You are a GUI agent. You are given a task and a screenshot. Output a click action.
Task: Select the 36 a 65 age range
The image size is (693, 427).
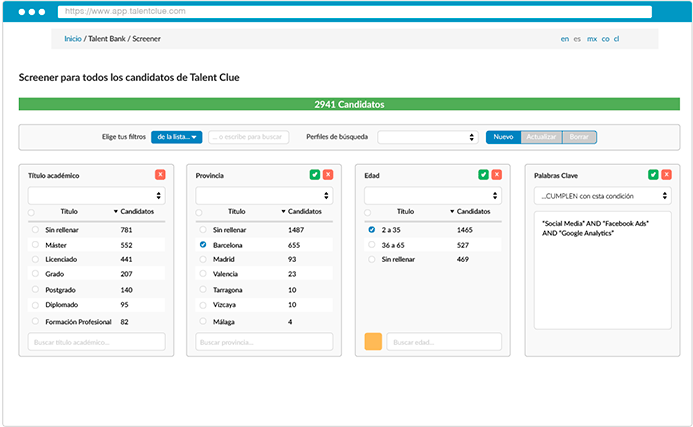click(372, 244)
